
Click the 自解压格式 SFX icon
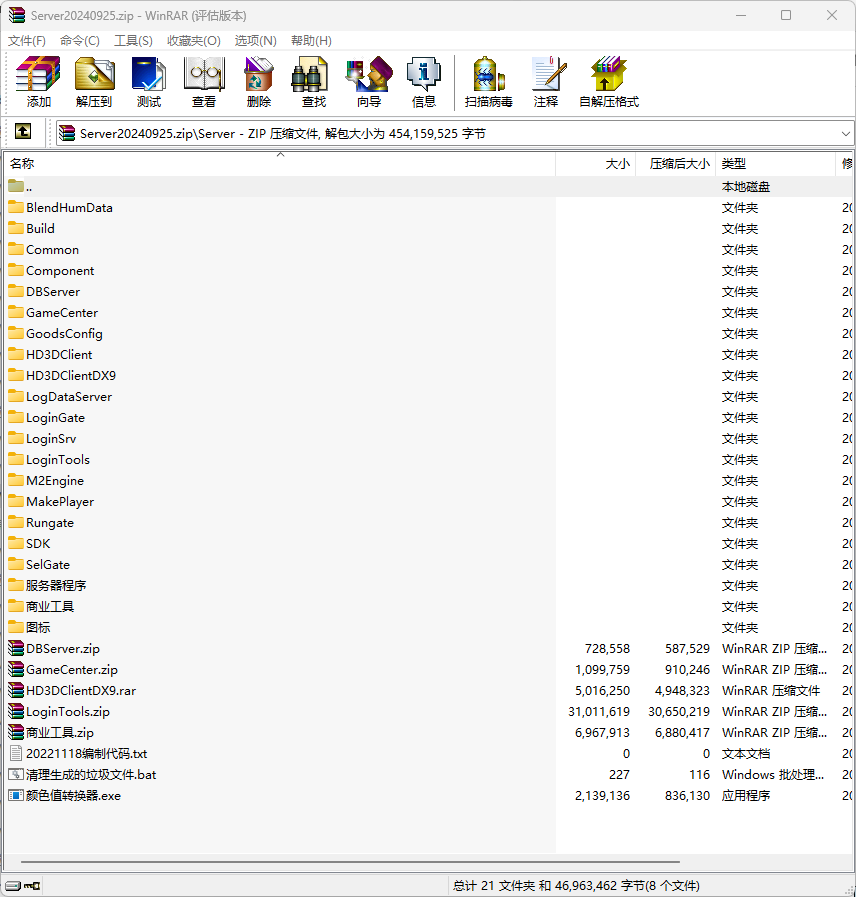(609, 82)
